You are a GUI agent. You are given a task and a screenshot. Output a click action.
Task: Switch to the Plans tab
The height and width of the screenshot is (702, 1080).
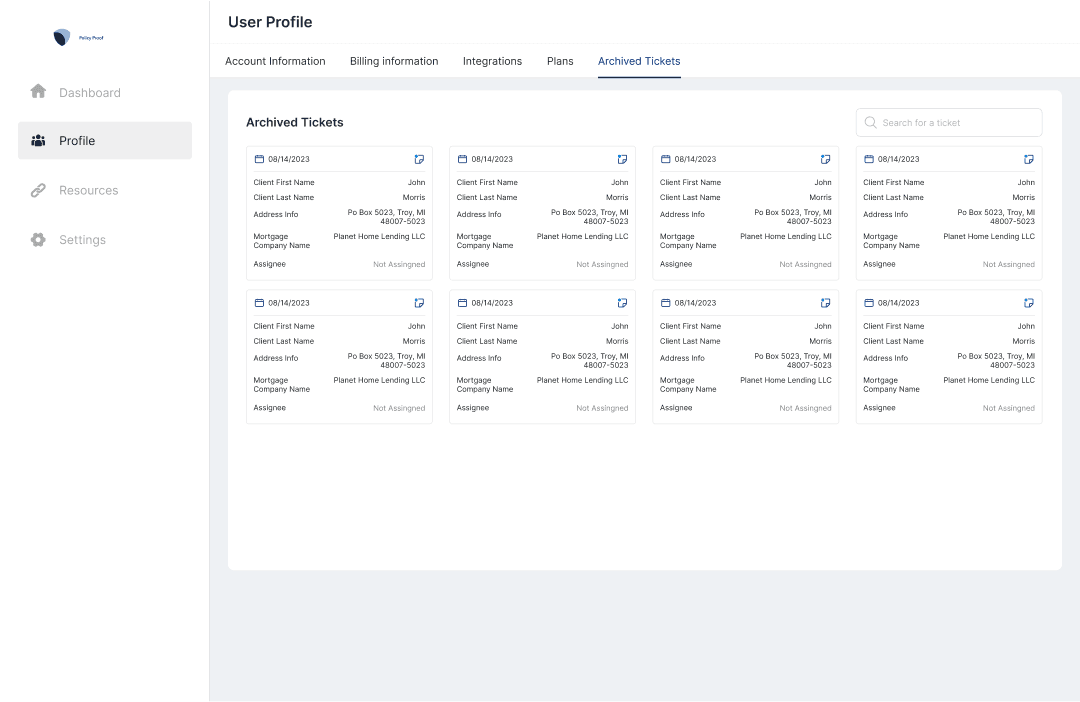[560, 61]
